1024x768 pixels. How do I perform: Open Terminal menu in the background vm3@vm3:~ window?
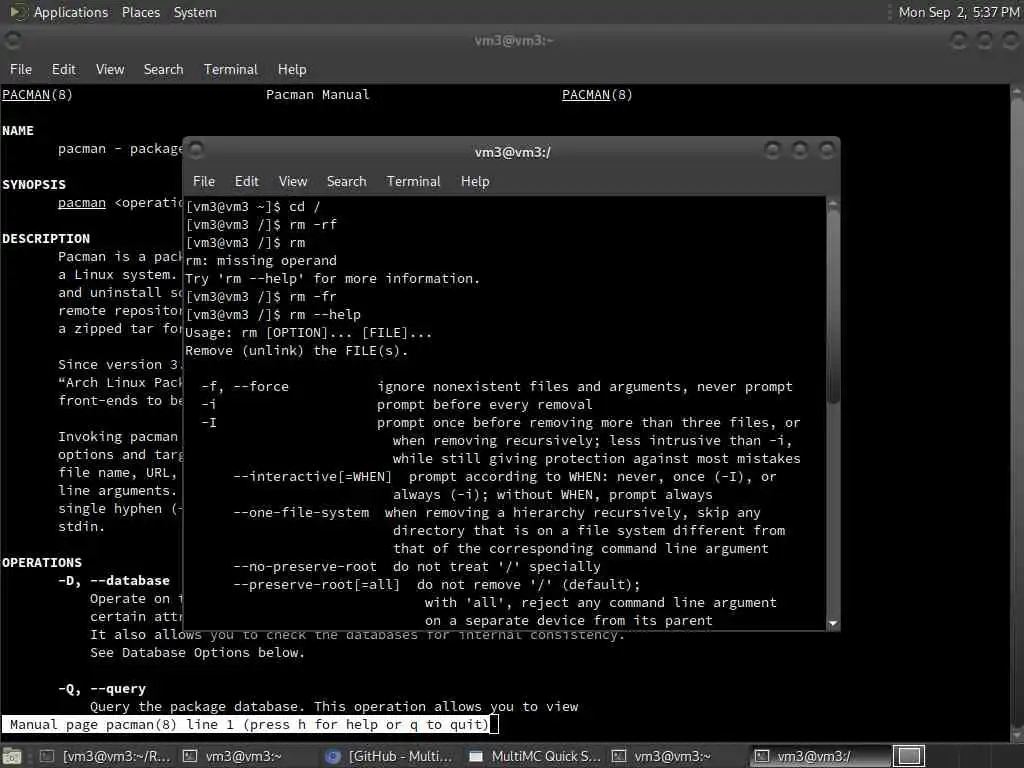coord(231,69)
